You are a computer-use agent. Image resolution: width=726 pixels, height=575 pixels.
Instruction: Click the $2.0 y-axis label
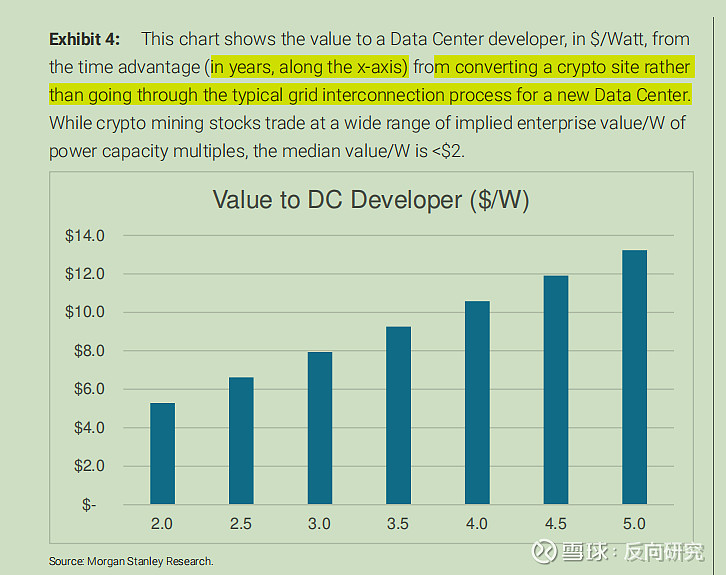89,466
